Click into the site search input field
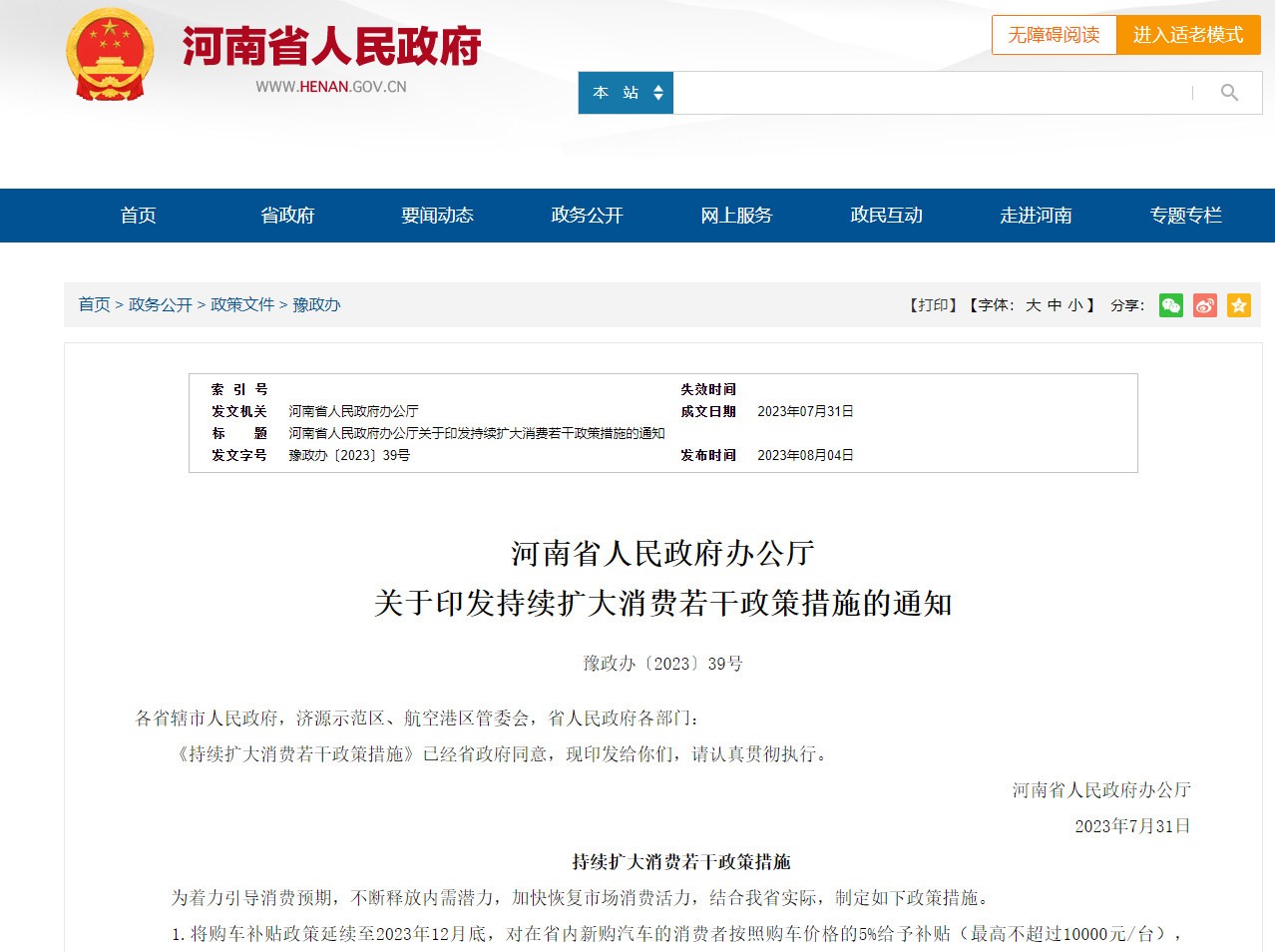 click(x=928, y=93)
